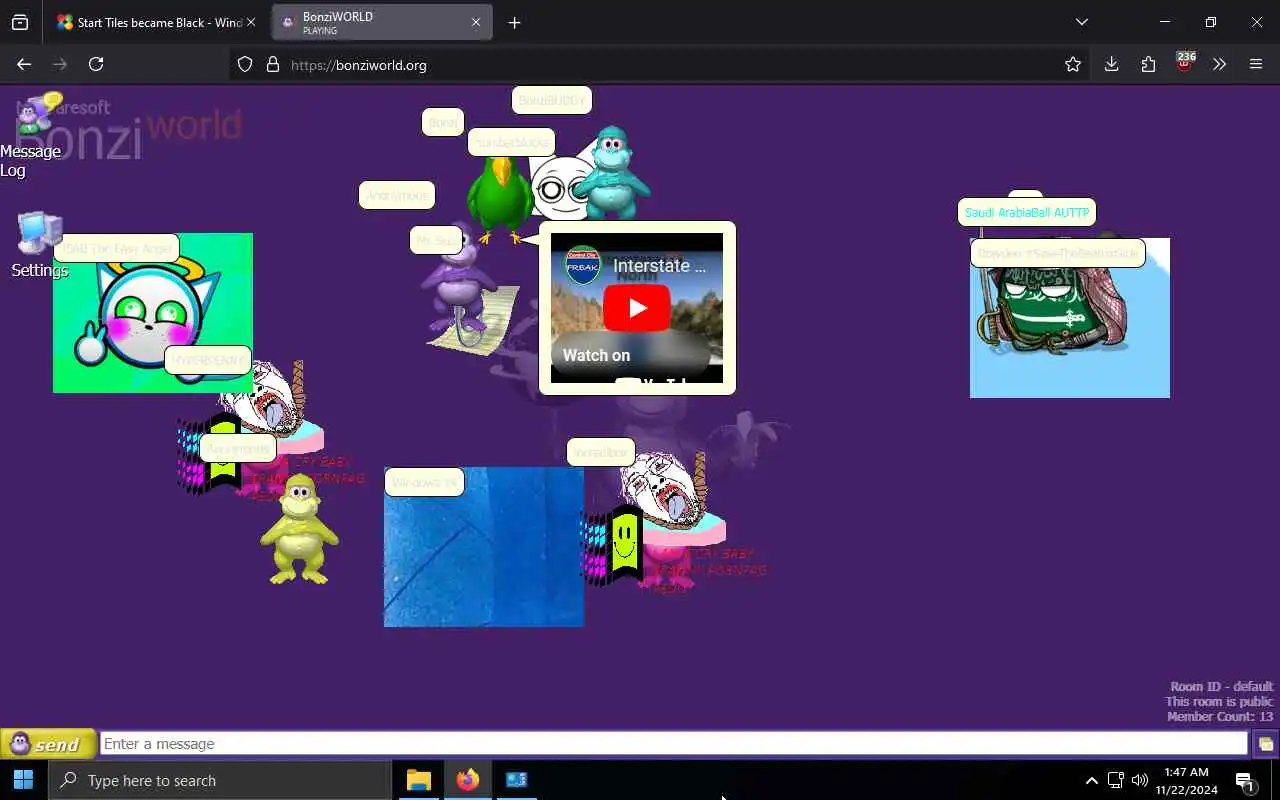Click the yellow Bonzi gorilla character
Screen dimensions: 1280x800
[298, 529]
